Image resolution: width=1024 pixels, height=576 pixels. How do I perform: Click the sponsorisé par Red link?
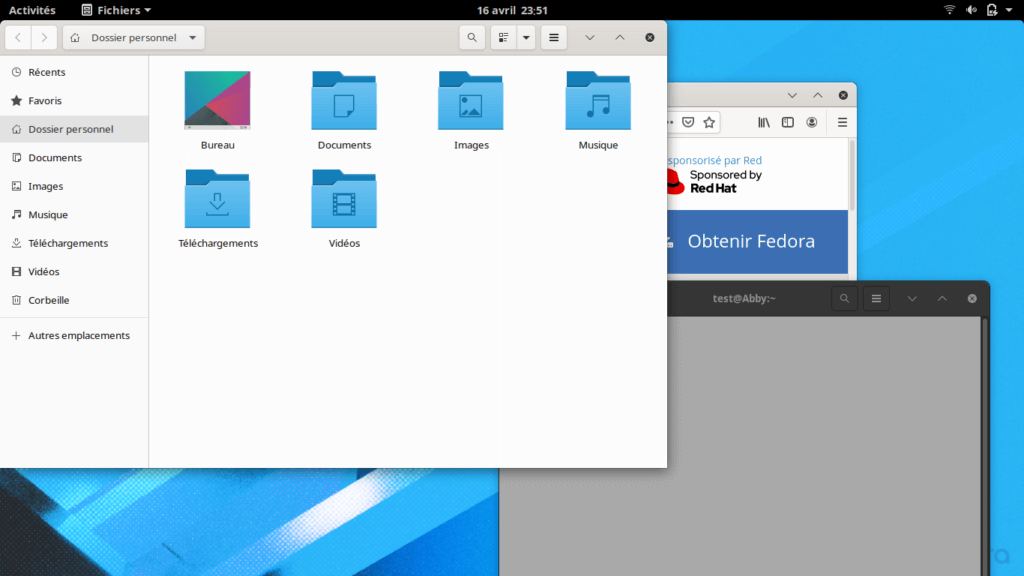(x=714, y=160)
